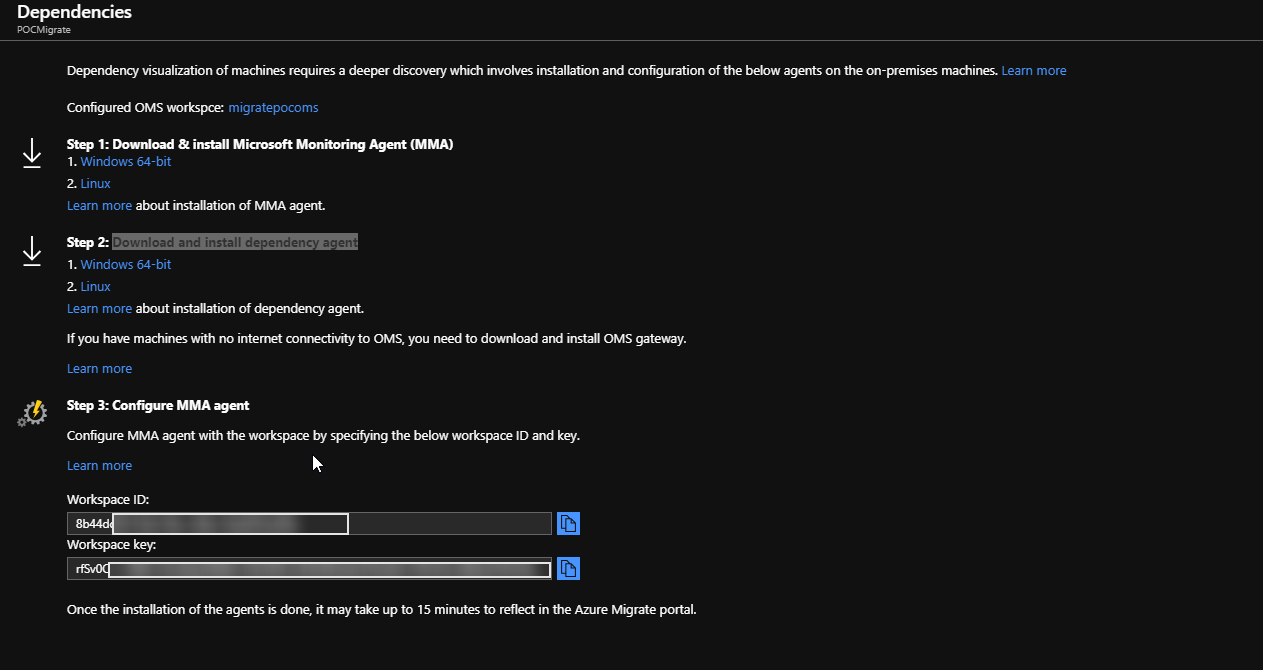Viewport: 1263px width, 670px height.
Task: Select the Workspace ID input field
Action: click(230, 523)
